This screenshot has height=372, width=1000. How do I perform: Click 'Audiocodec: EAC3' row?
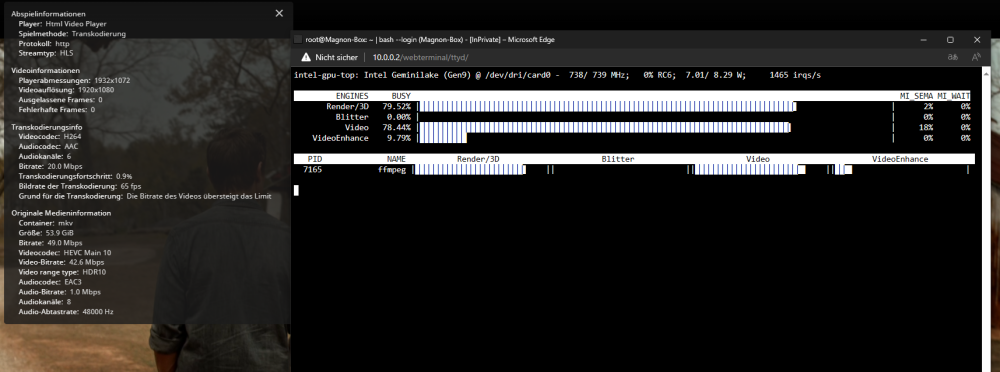coord(50,282)
